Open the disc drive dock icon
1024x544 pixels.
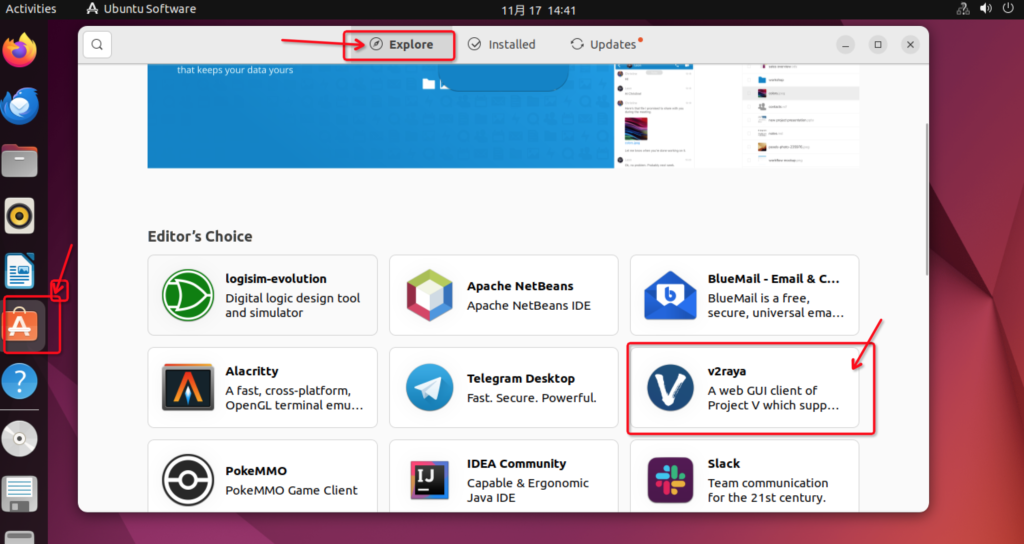20,438
